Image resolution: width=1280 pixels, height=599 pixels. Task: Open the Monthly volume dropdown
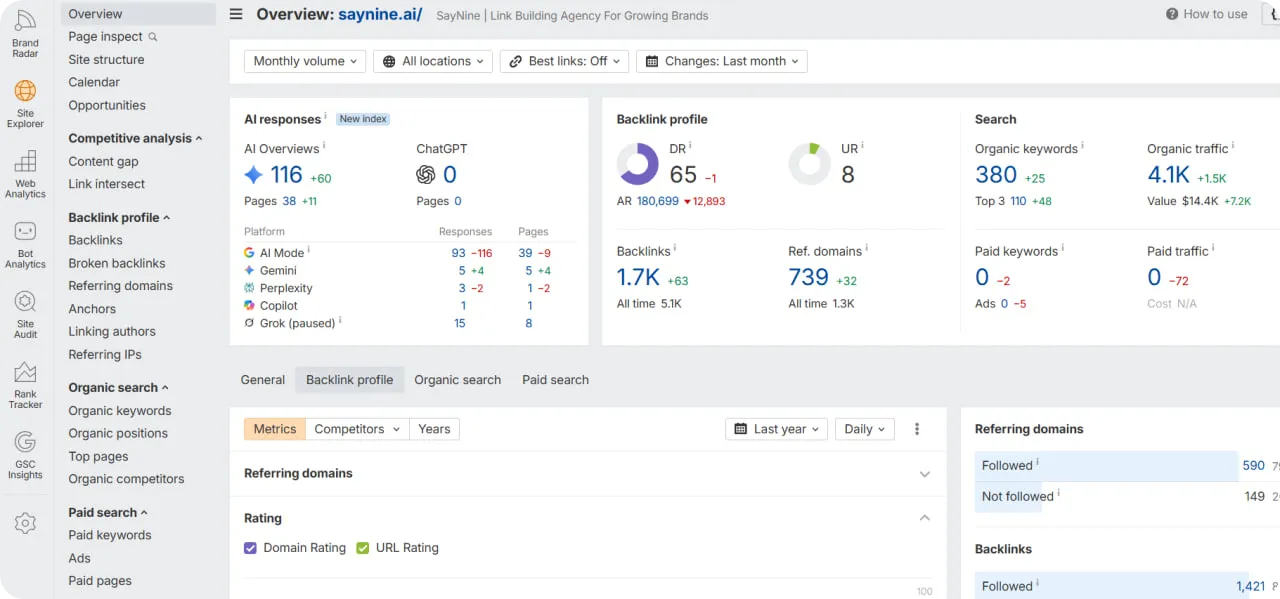(305, 61)
